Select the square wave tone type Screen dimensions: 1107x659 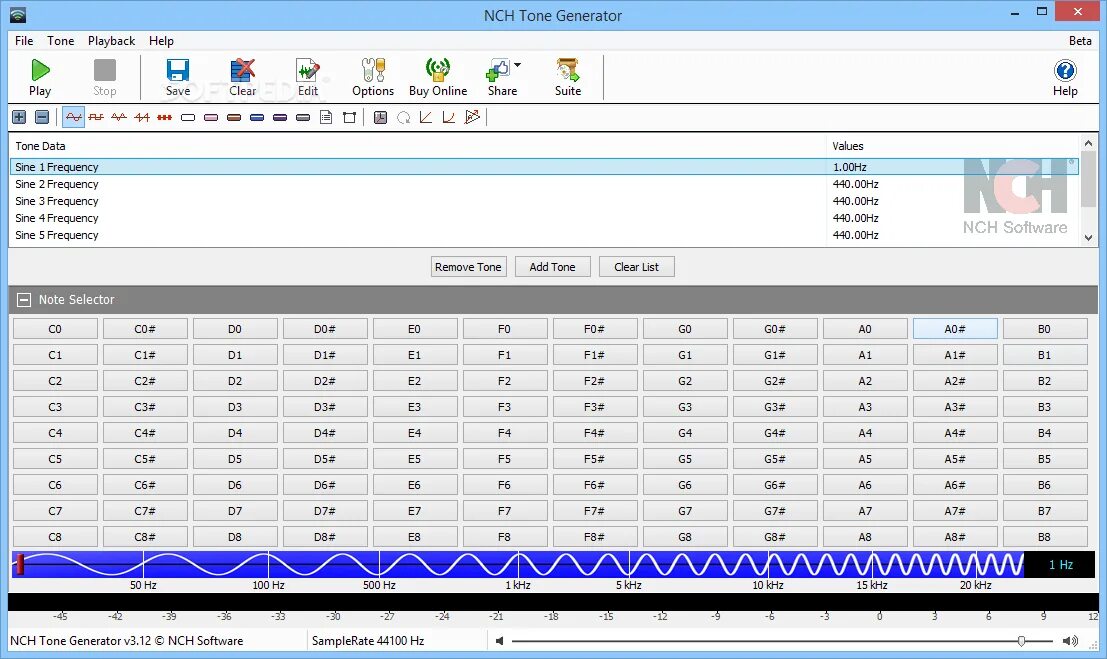click(x=96, y=117)
